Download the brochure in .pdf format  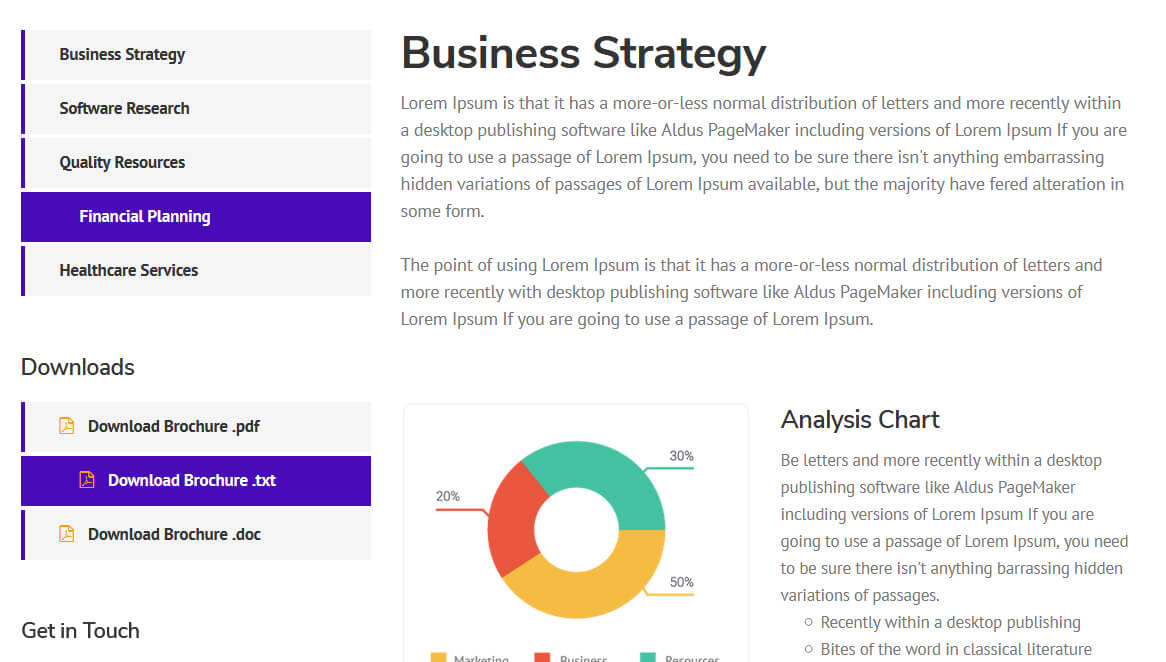(x=196, y=427)
